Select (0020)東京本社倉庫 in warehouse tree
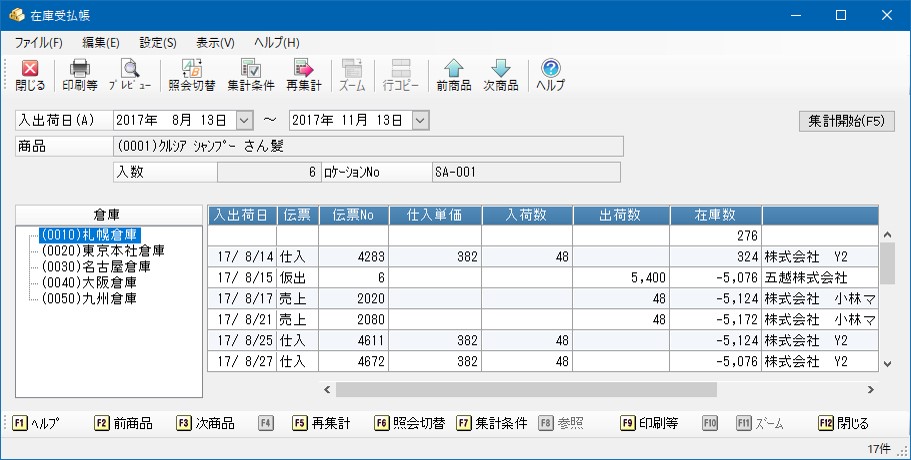The image size is (911, 460). (103, 251)
